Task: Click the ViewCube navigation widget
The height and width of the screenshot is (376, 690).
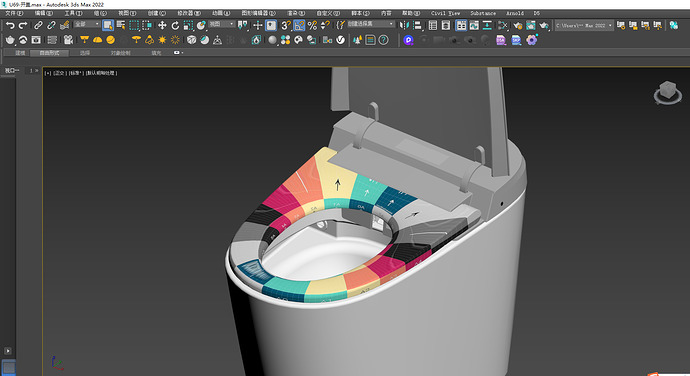Action: pos(668,93)
